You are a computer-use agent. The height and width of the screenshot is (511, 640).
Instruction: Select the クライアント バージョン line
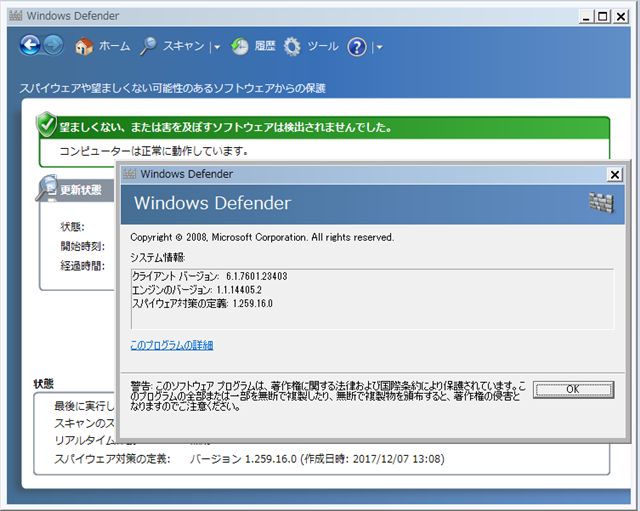[x=209, y=276]
